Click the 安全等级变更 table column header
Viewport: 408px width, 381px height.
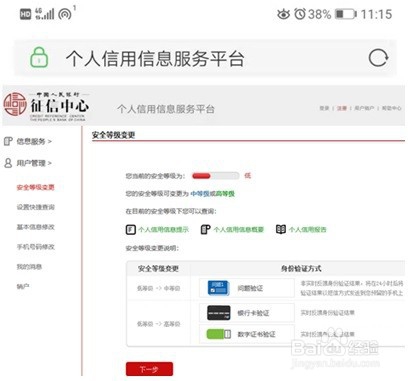[158, 268]
